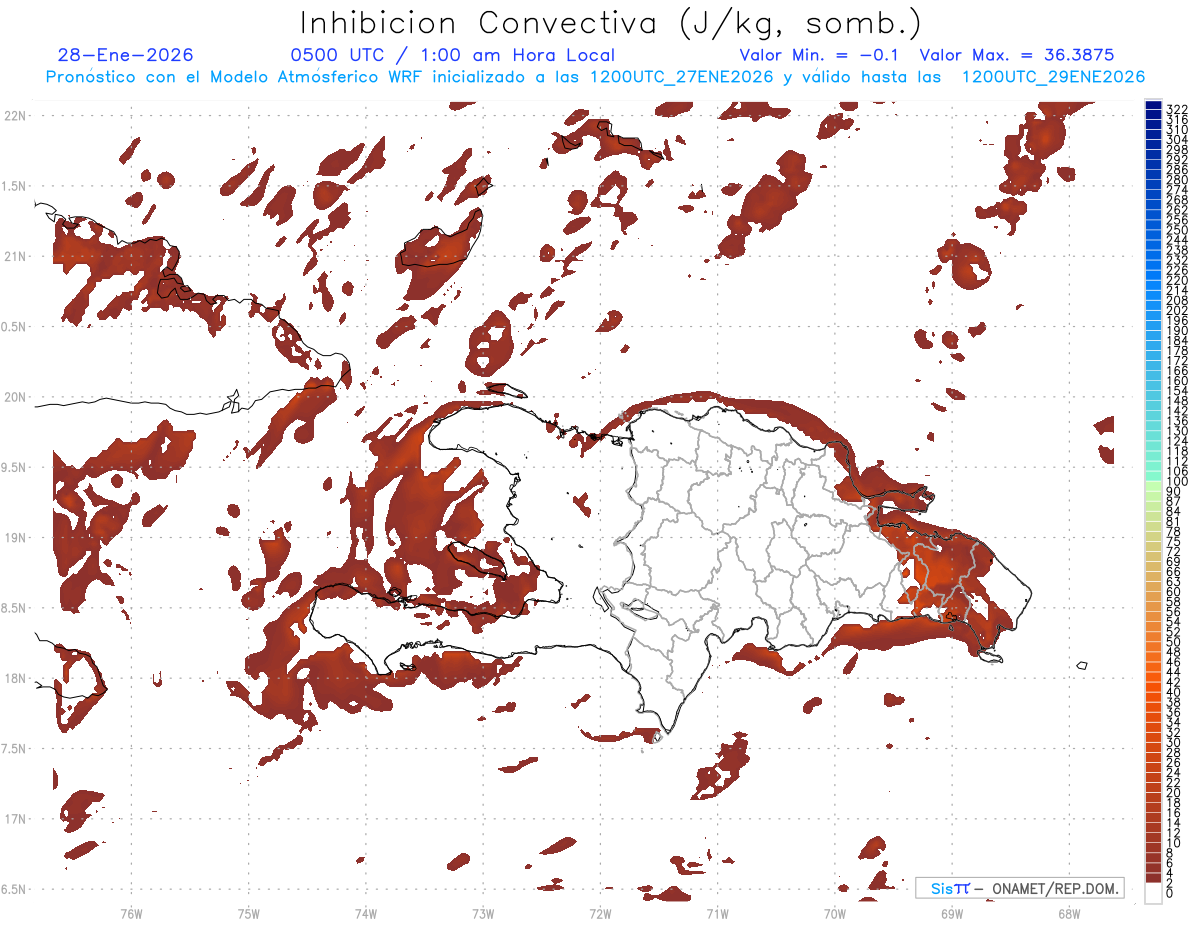Click the '19N' latitude label
The image size is (1200, 927).
tap(15, 538)
